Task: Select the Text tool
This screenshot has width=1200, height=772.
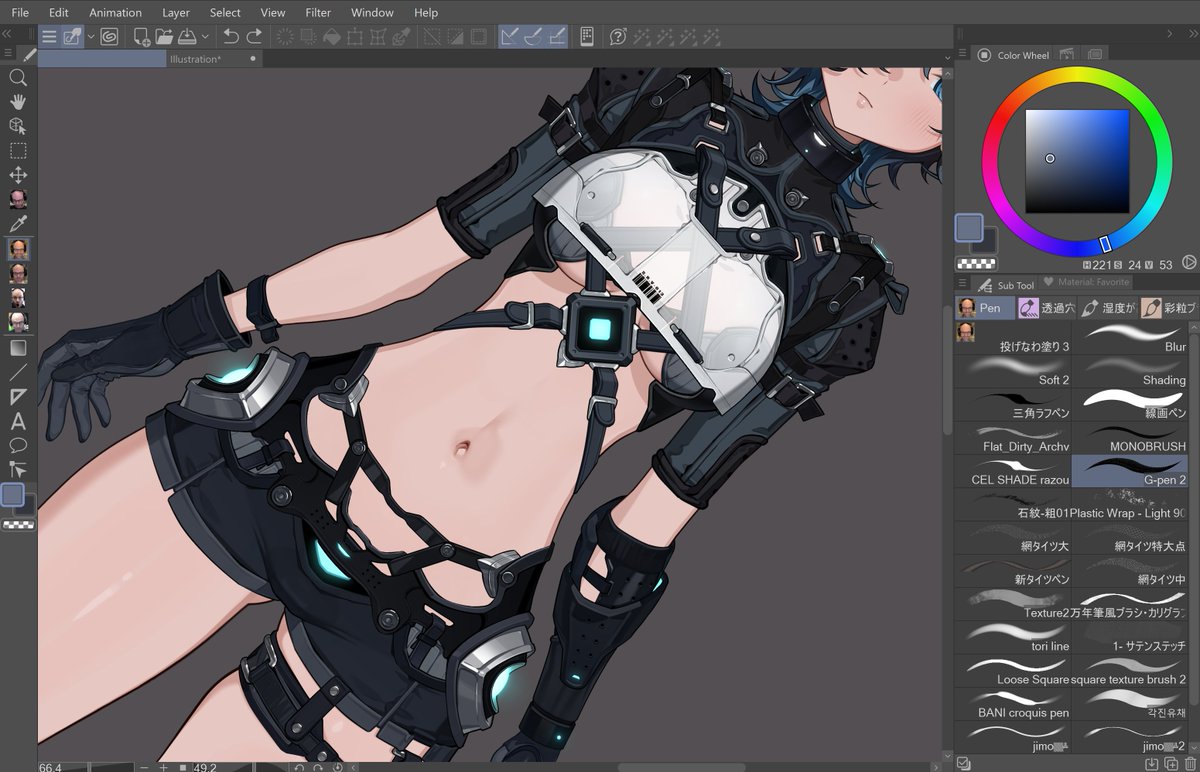Action: (17, 421)
